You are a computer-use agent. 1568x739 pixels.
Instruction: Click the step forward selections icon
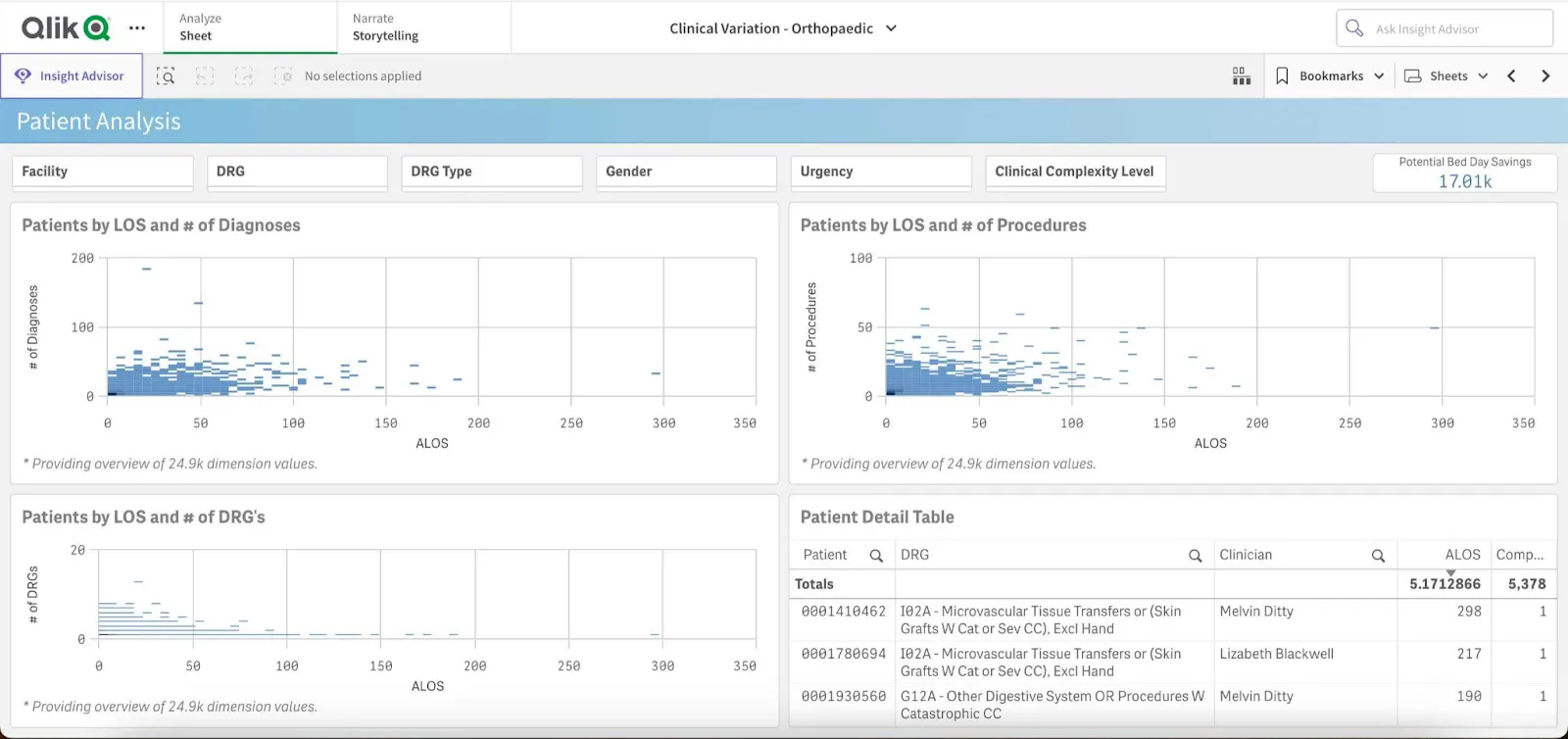pyautogui.click(x=244, y=75)
